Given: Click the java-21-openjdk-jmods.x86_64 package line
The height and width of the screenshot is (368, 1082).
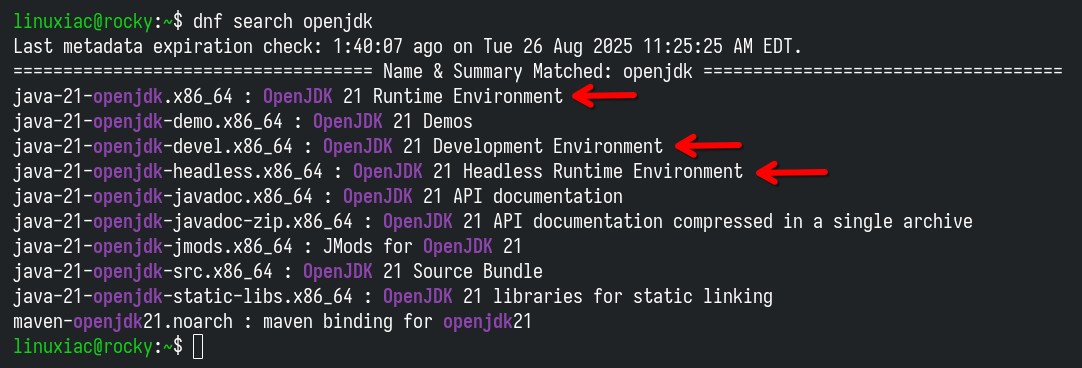Looking at the screenshot, I should tap(268, 246).
